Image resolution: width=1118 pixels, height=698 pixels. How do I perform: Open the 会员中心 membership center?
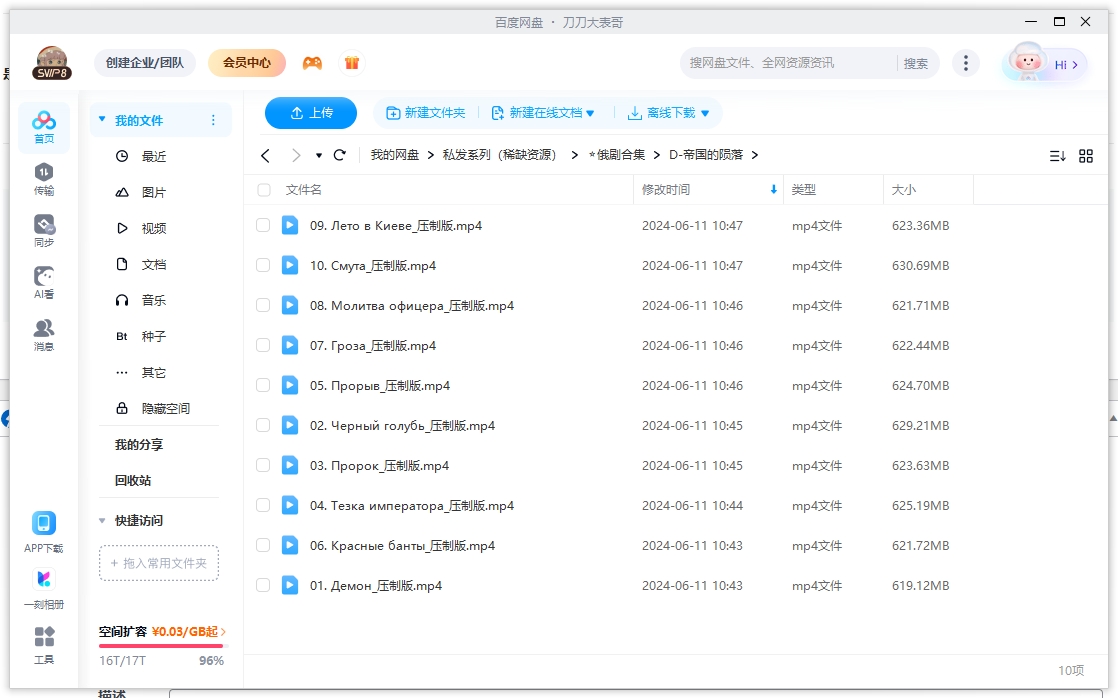(x=246, y=62)
